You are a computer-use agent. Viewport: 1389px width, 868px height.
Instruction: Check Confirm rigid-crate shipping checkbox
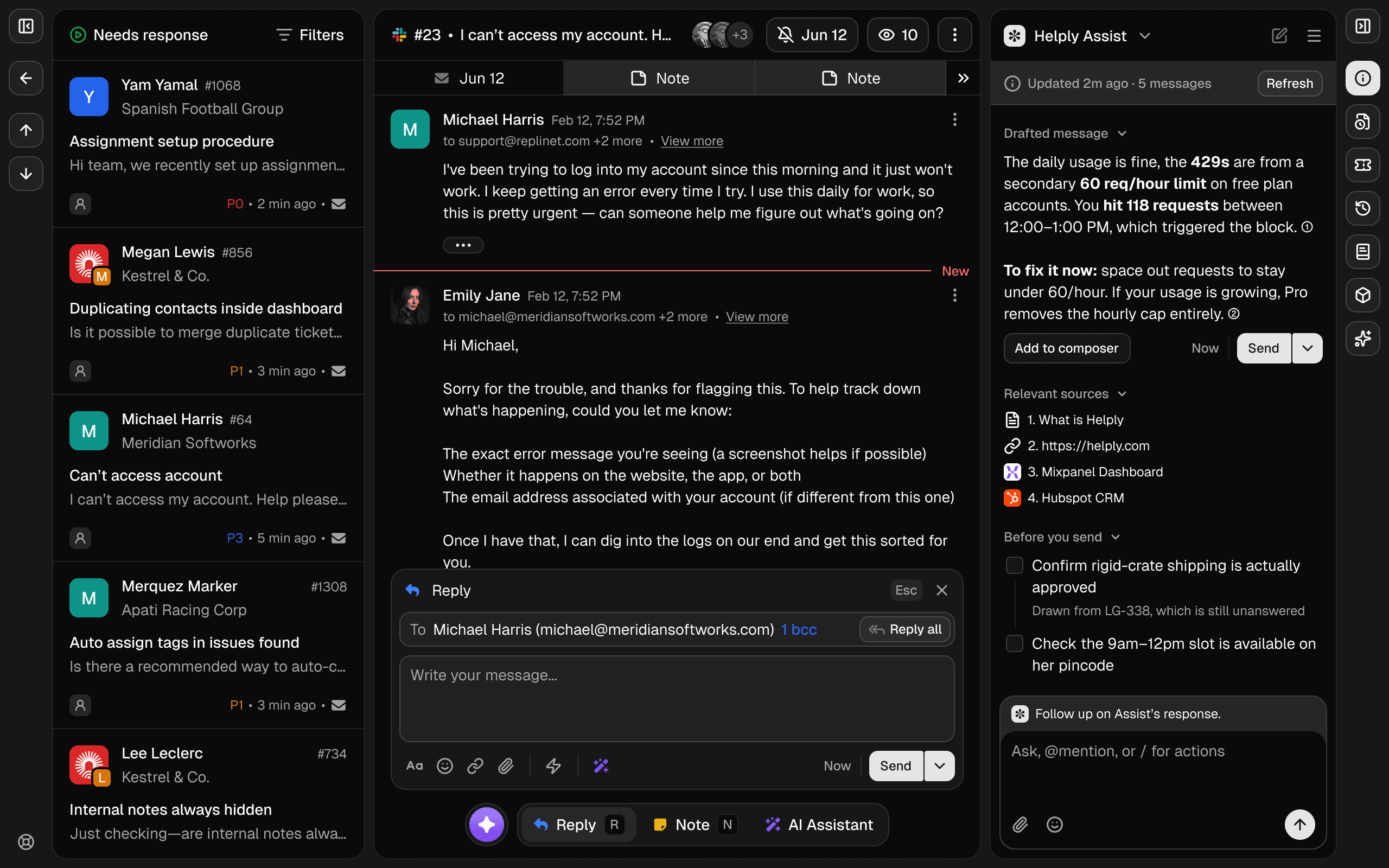point(1014,565)
